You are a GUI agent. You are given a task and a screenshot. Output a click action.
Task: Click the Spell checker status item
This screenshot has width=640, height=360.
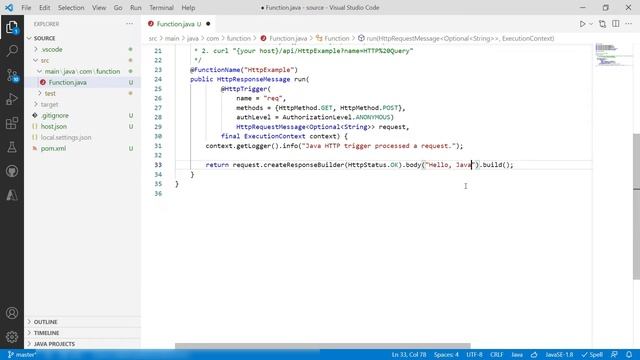[592, 355]
